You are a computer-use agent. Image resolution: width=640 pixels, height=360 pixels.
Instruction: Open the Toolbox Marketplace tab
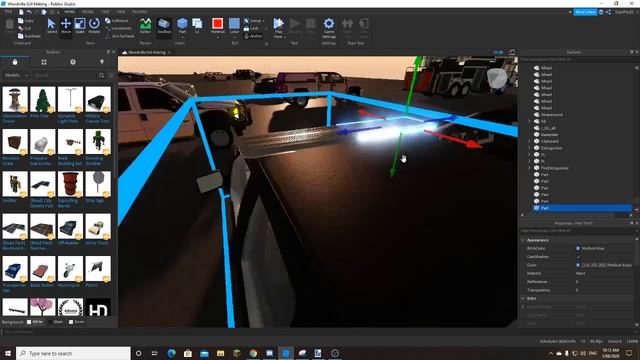15,62
